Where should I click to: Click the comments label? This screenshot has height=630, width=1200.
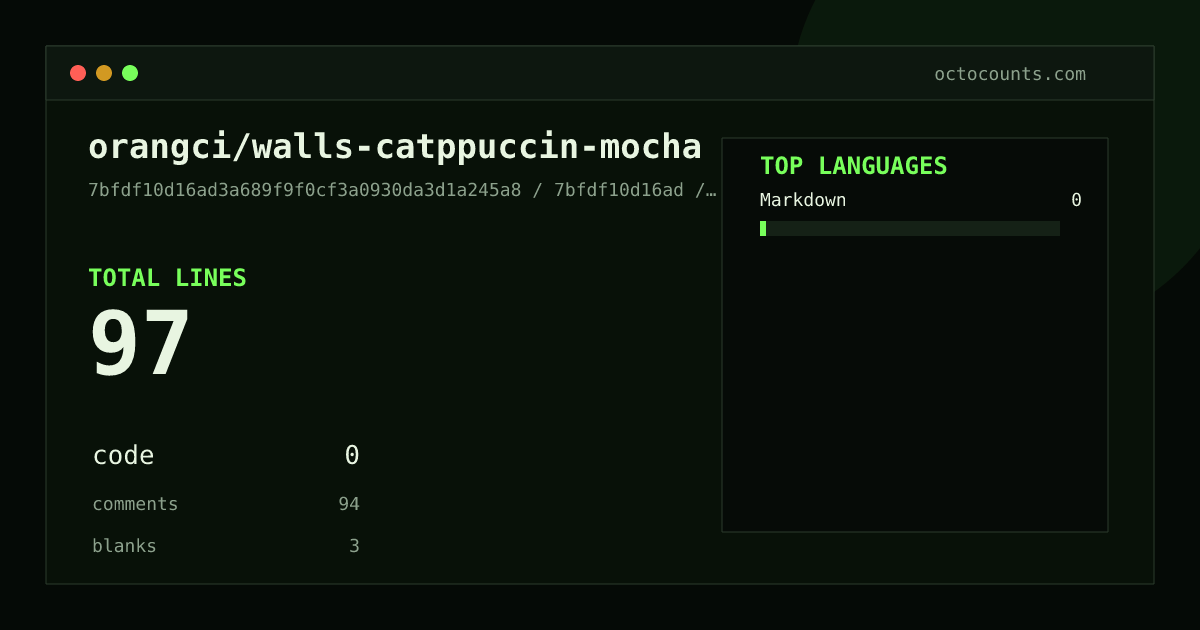[x=135, y=504]
